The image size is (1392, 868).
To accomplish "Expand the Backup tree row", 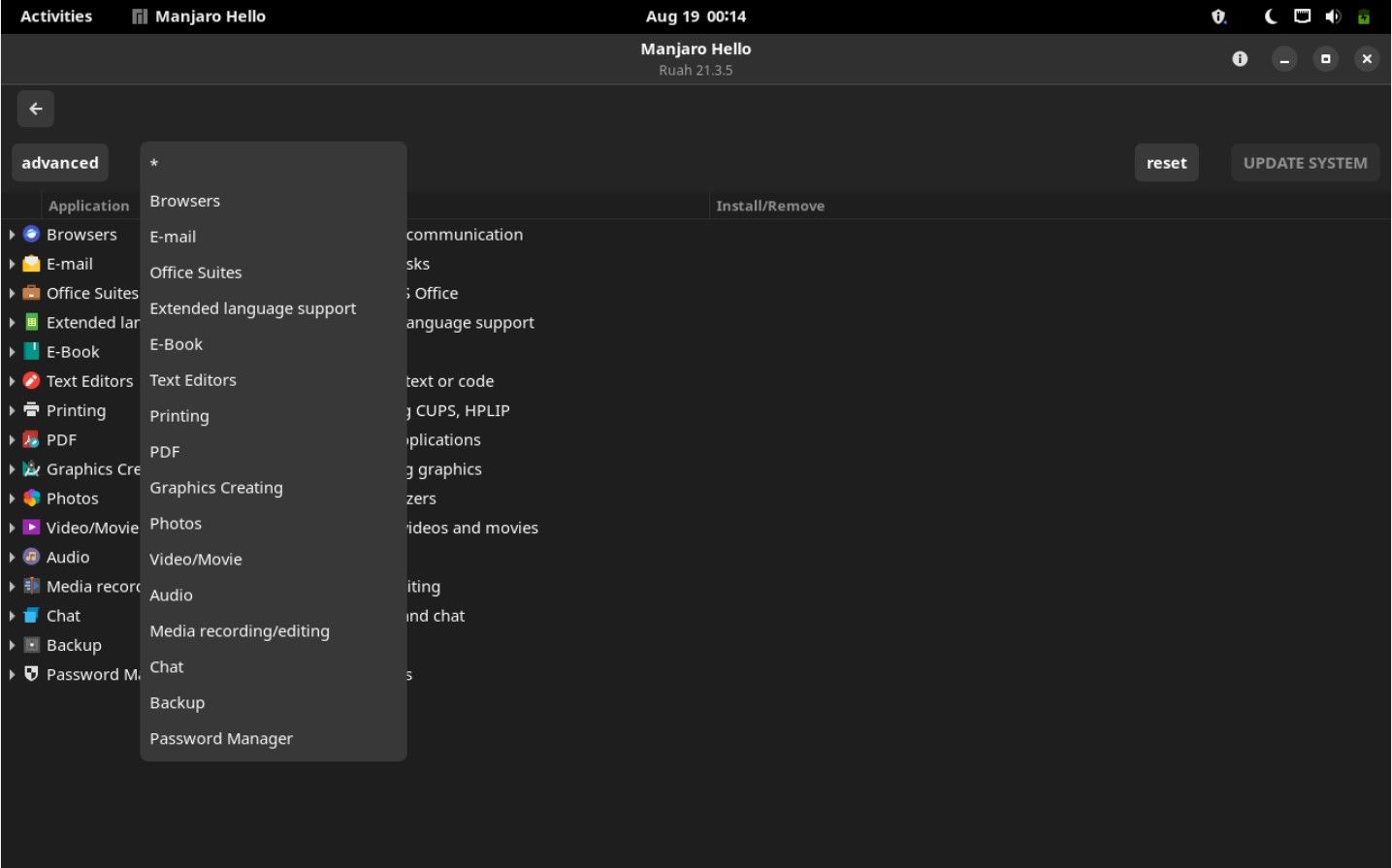I will click(x=12, y=645).
